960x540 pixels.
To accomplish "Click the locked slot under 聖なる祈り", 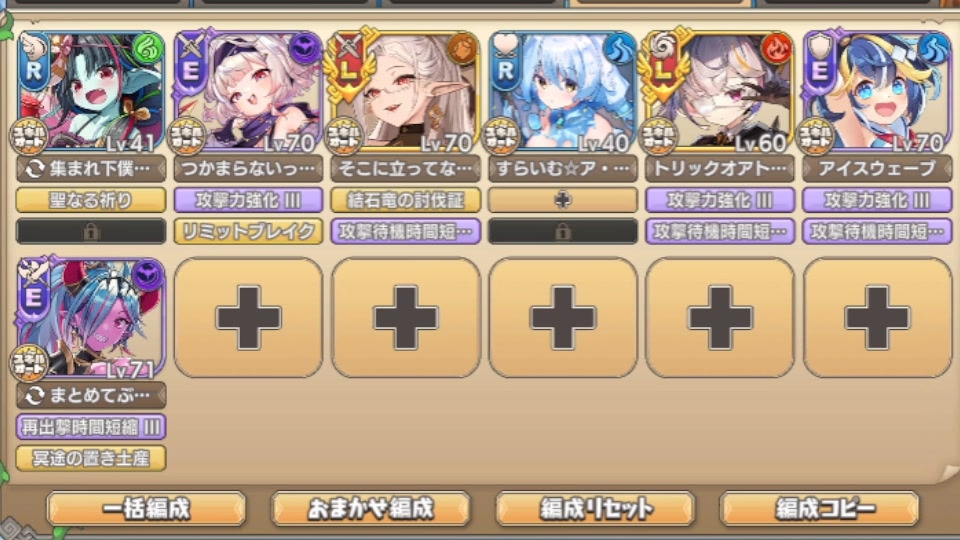I will [91, 231].
